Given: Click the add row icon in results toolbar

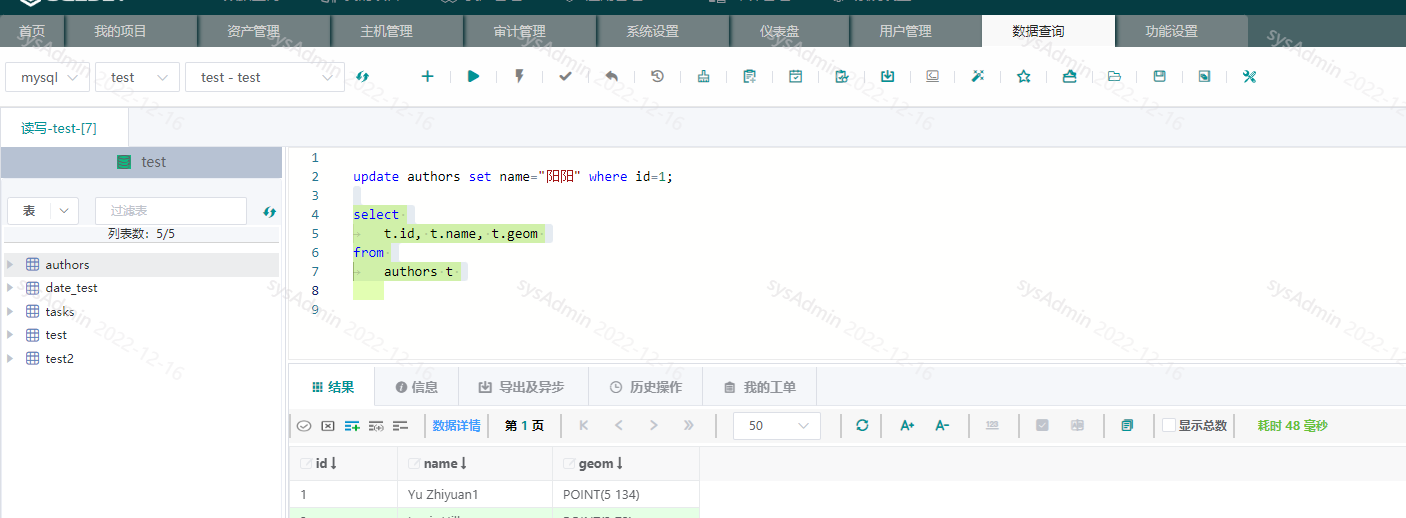Looking at the screenshot, I should tap(352, 426).
